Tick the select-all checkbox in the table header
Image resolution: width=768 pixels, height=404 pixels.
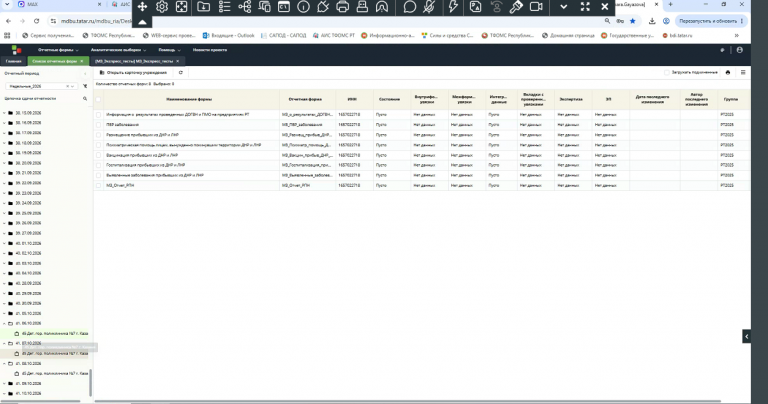98,99
